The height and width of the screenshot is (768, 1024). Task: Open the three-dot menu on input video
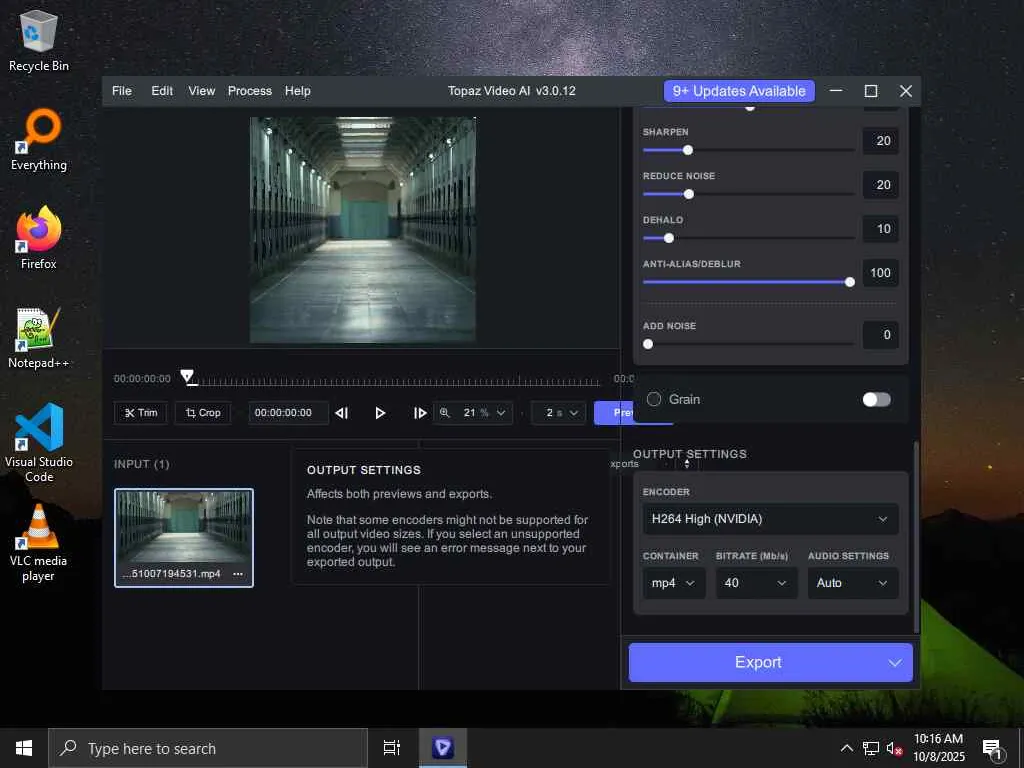(x=238, y=574)
